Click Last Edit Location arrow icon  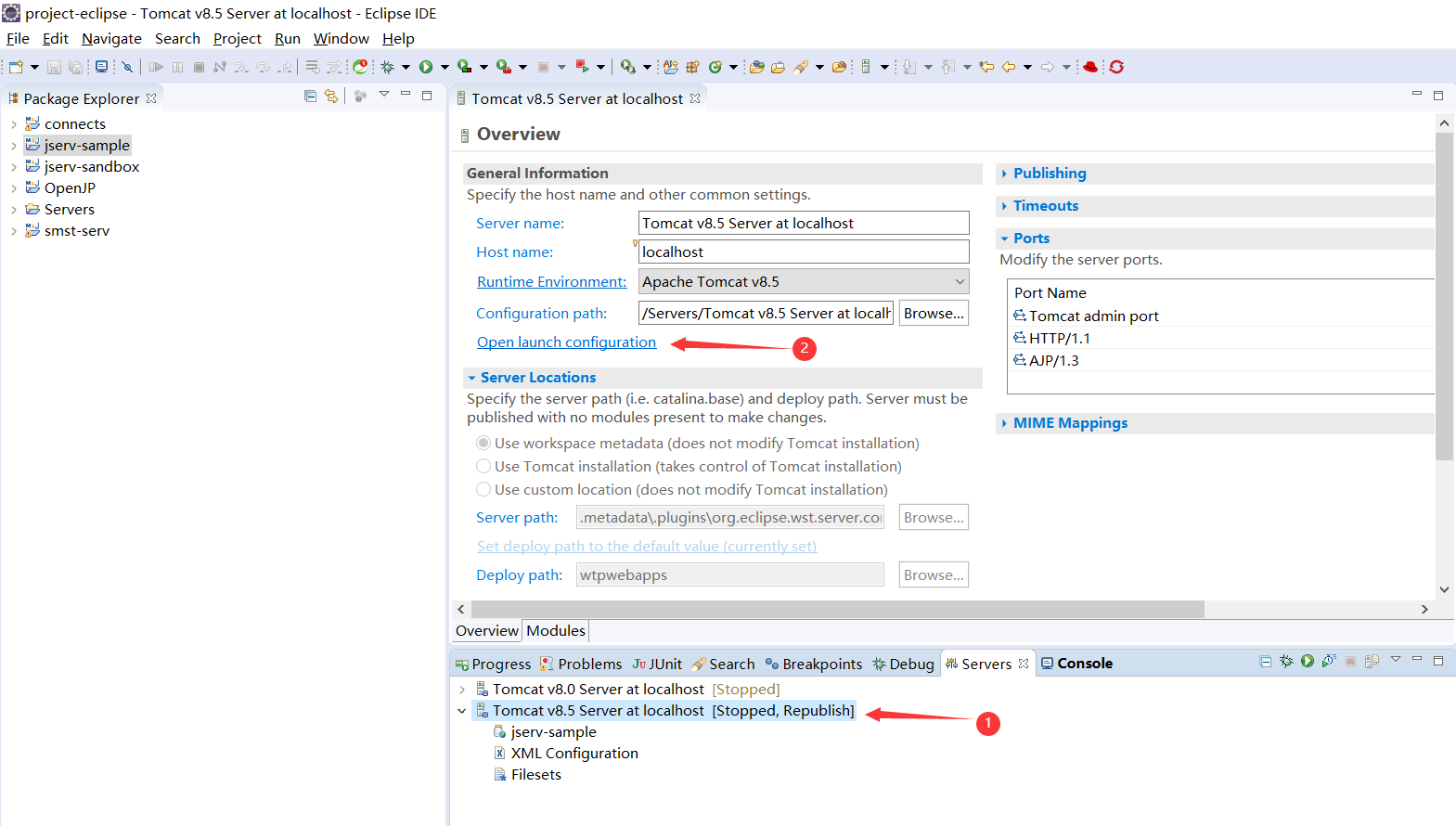986,67
